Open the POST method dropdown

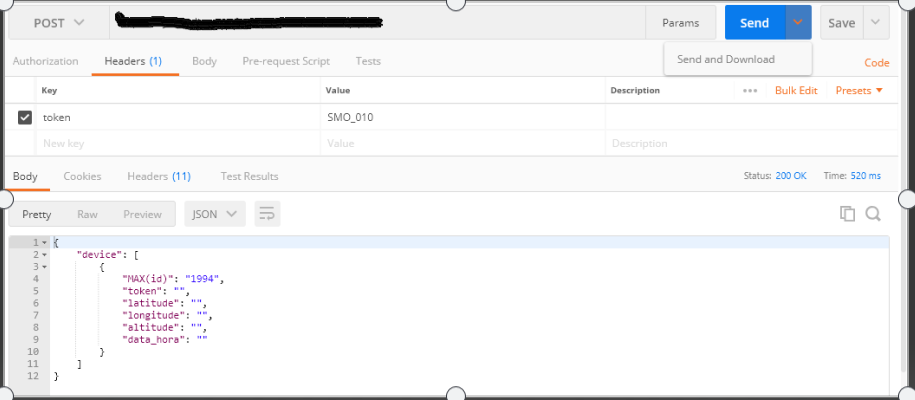[x=58, y=23]
